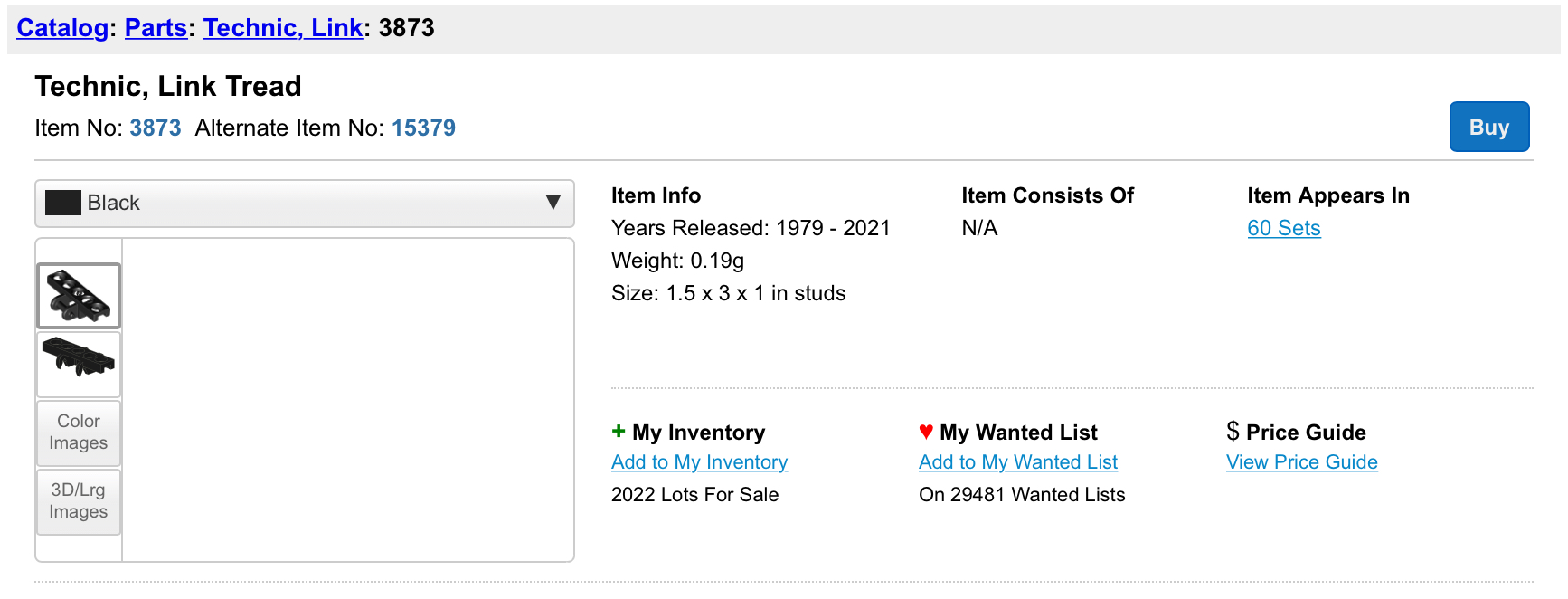Click item number 3873 link
This screenshot has height=599, width=1568.
(156, 128)
